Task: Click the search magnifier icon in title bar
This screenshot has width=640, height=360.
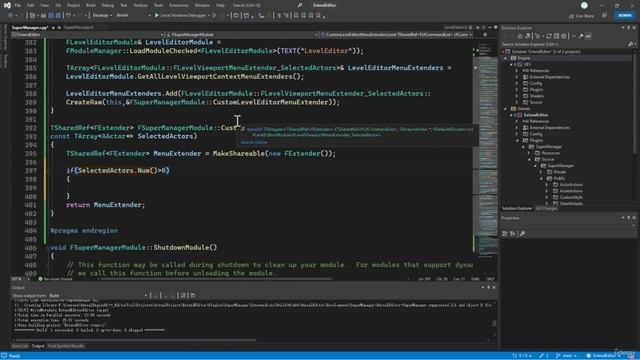Action: coord(300,5)
